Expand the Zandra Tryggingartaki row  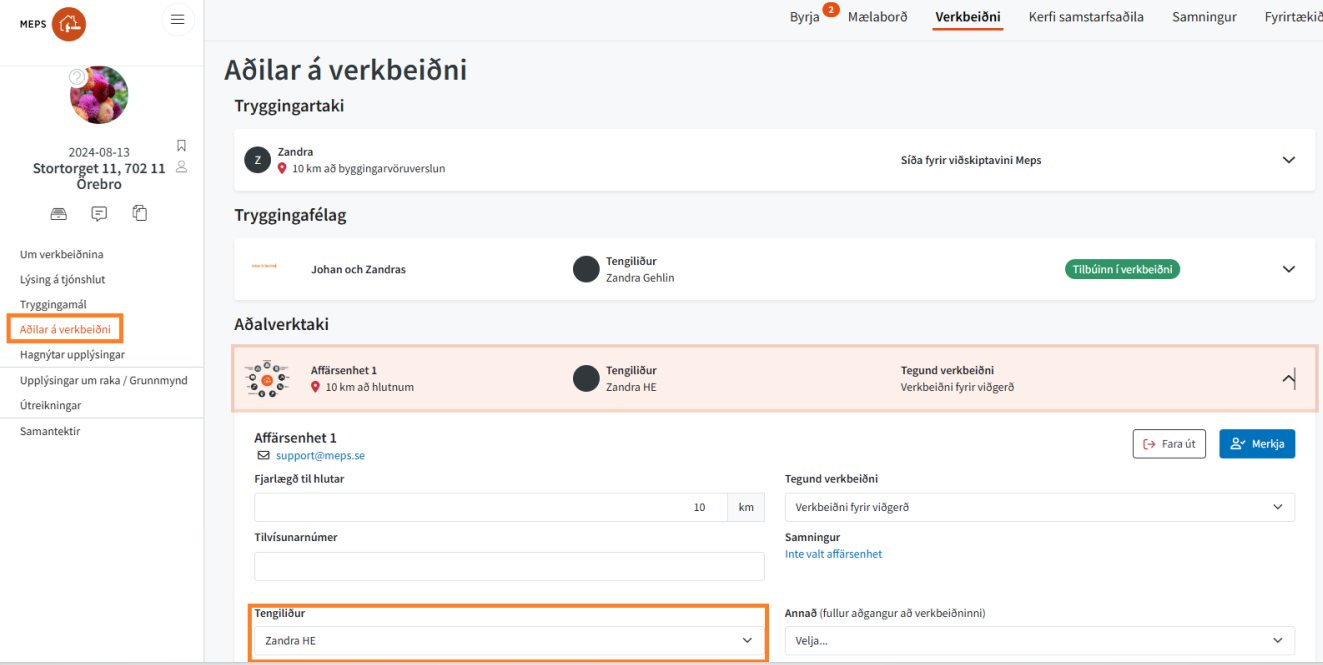tap(1289, 160)
